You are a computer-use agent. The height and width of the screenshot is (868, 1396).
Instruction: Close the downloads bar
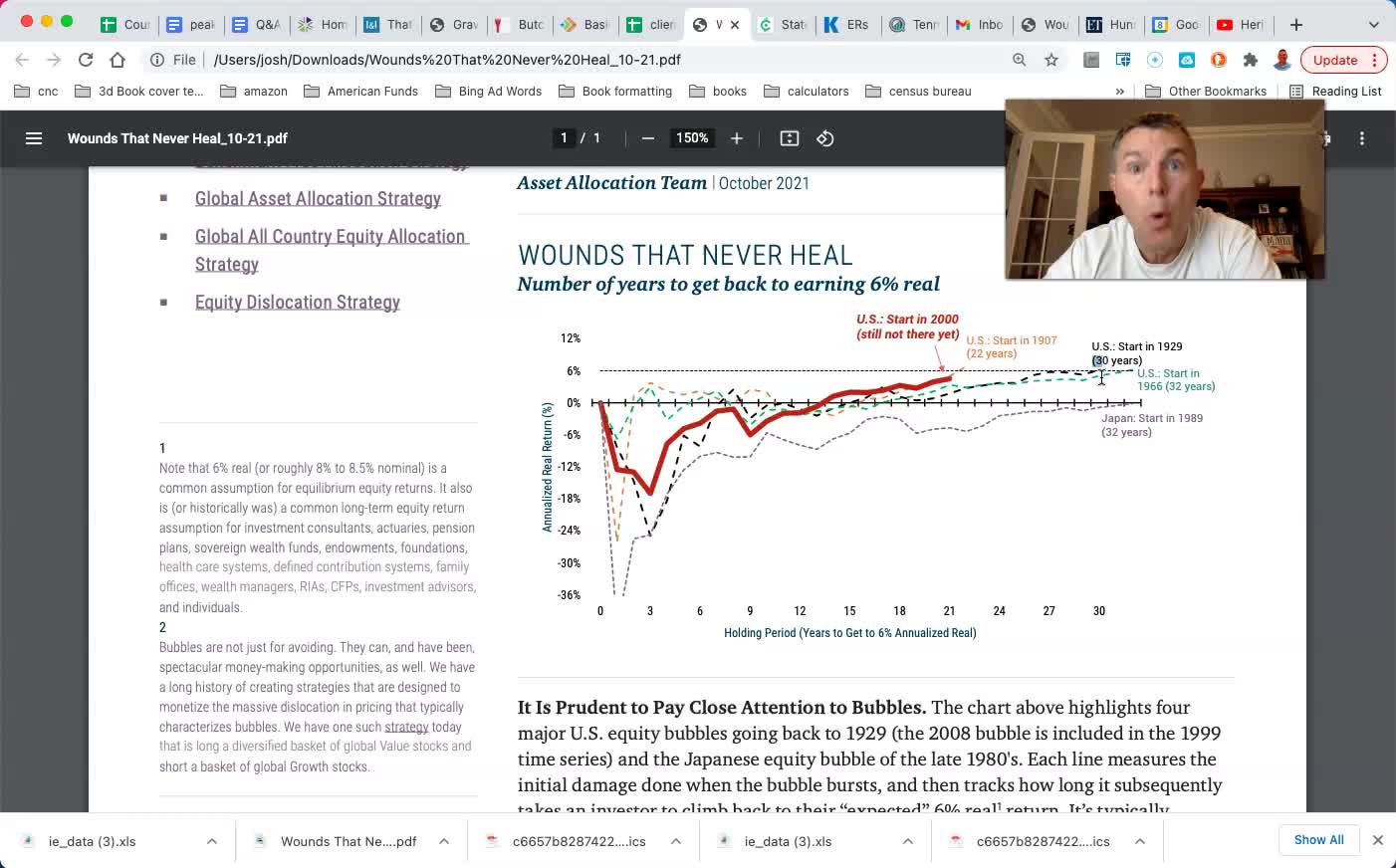1378,840
